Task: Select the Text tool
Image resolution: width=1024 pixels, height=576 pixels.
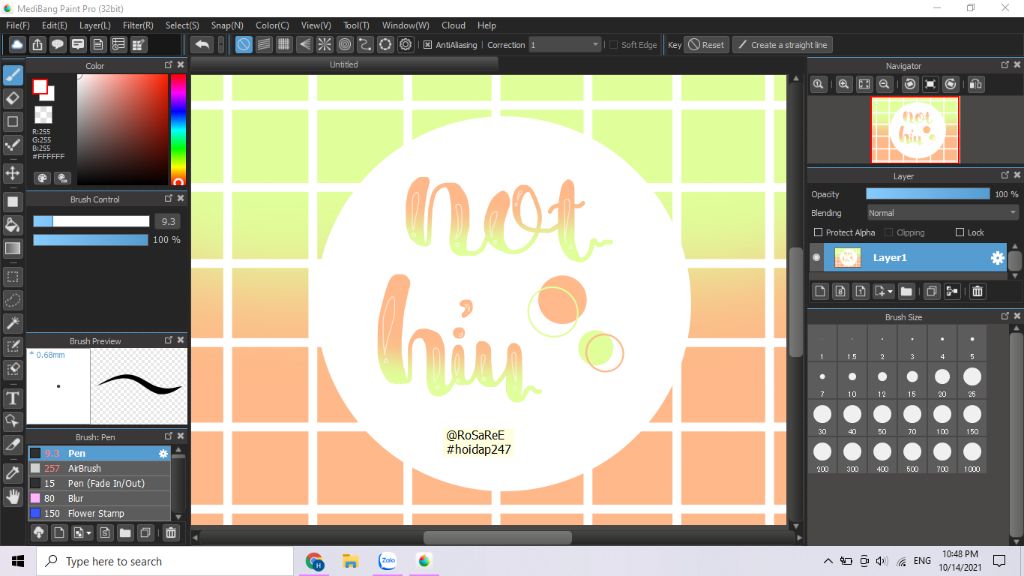Action: point(13,398)
